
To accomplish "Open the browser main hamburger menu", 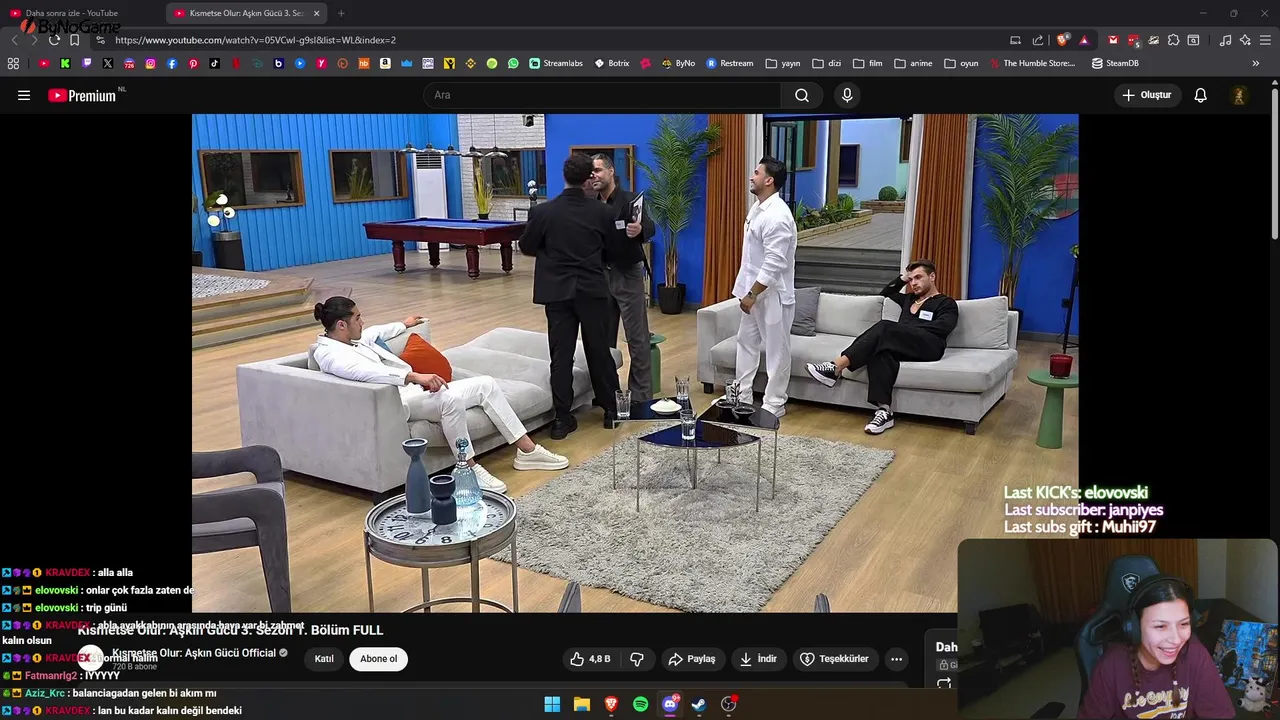I will (x=1265, y=40).
